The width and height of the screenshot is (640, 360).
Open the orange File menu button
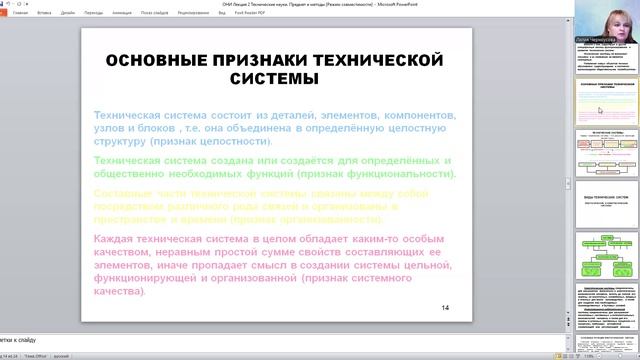[x=3, y=13]
